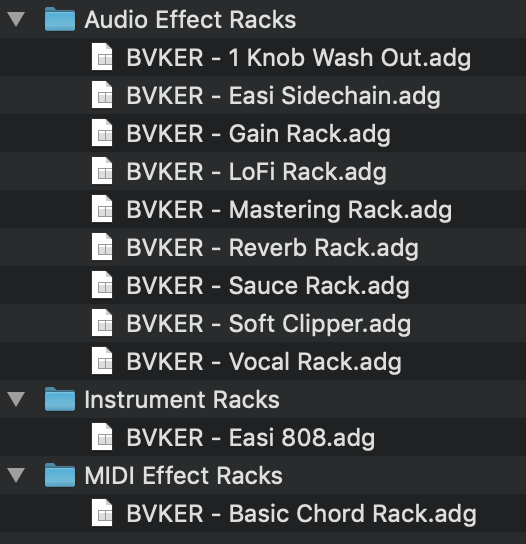This screenshot has height=544, width=526.
Task: Click the MIDI Effect Racks folder icon
Action: (60, 475)
